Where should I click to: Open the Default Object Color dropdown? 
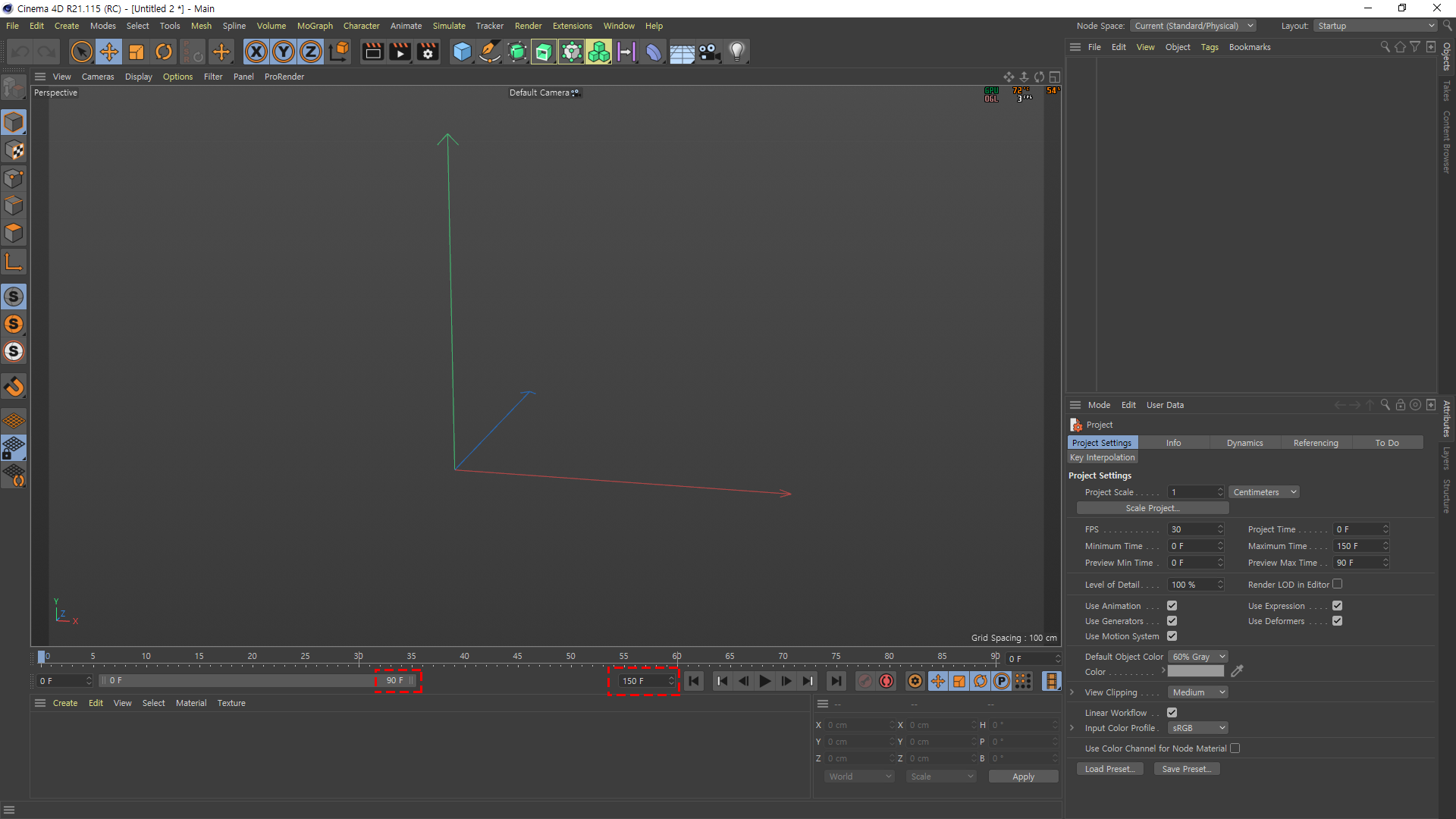tap(1198, 657)
